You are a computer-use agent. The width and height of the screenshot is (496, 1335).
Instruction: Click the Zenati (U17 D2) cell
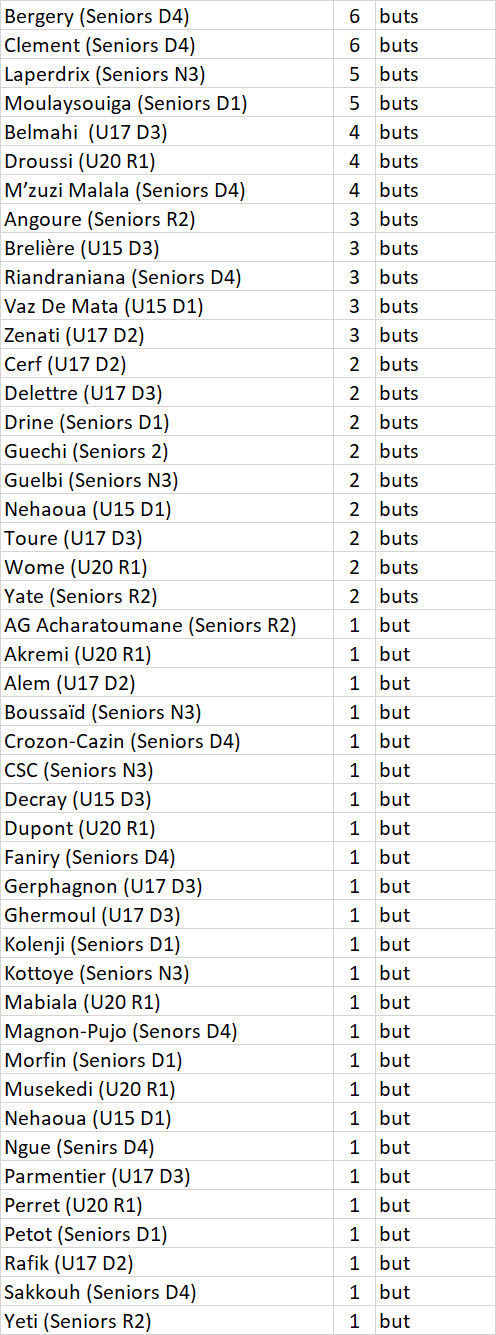[x=167, y=335]
